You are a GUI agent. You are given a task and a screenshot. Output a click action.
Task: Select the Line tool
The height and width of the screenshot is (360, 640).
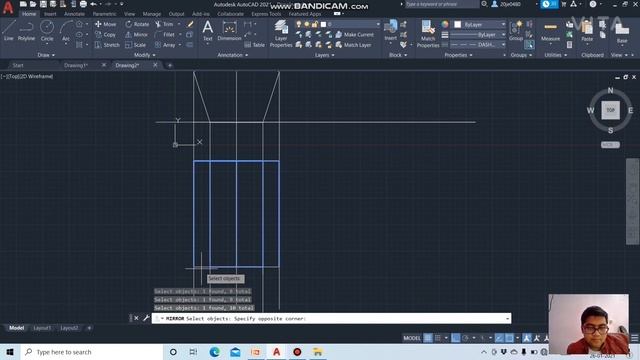point(9,31)
